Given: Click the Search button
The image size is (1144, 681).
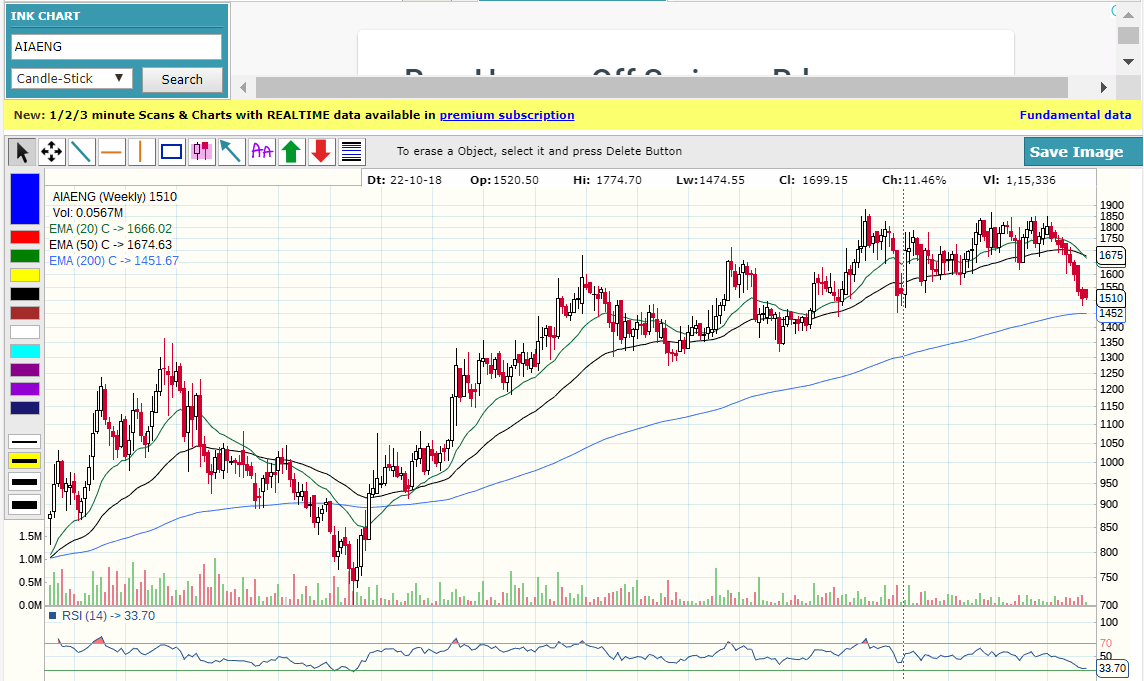Looking at the screenshot, I should tap(182, 79).
